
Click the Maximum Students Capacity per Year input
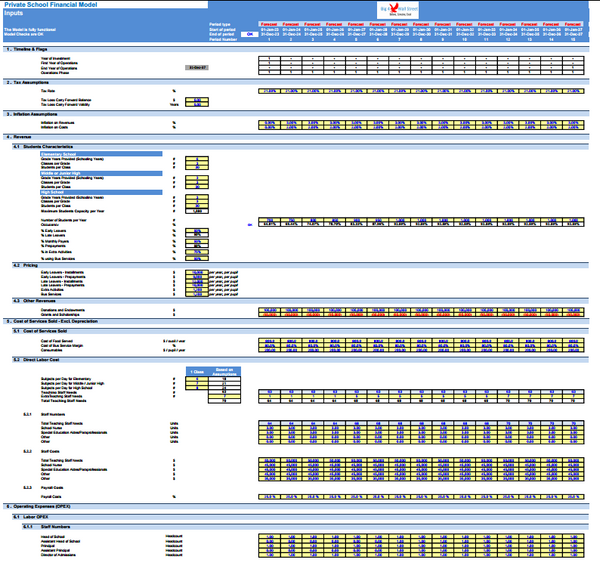[198, 211]
